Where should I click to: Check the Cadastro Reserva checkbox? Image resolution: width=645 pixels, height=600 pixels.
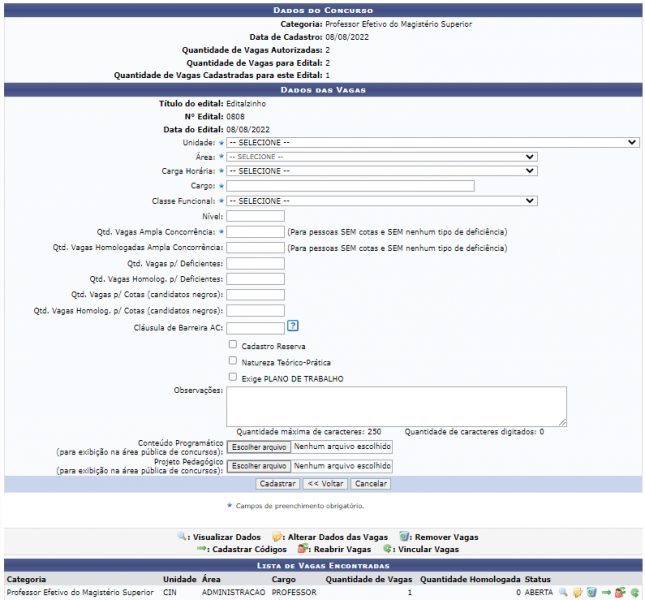pyautogui.click(x=233, y=345)
